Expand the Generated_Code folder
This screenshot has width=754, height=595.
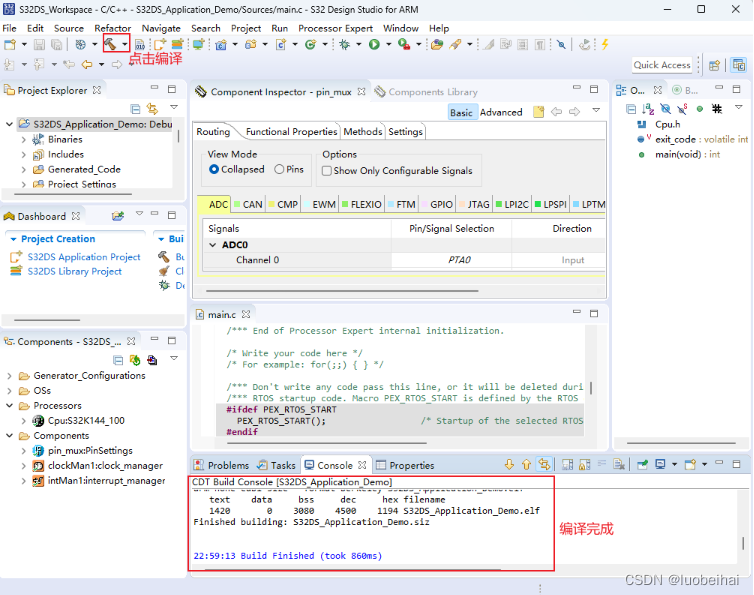pyautogui.click(x=24, y=169)
